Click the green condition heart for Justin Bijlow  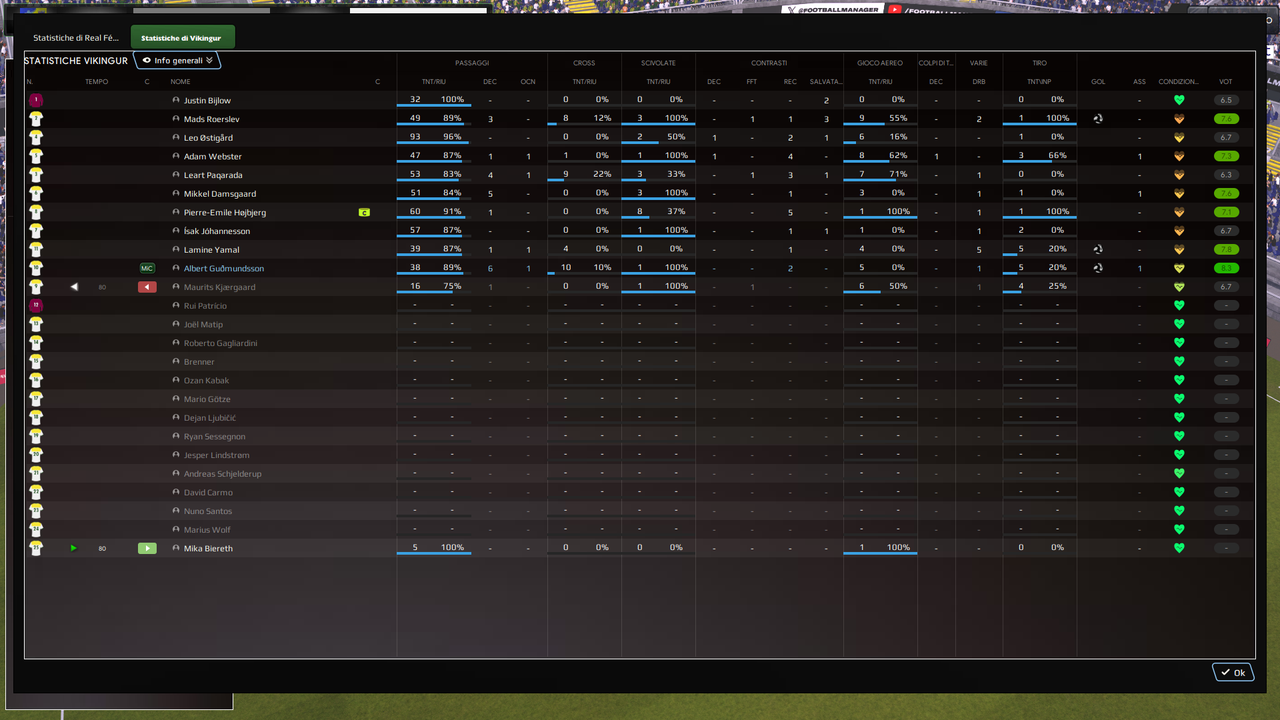[1179, 100]
